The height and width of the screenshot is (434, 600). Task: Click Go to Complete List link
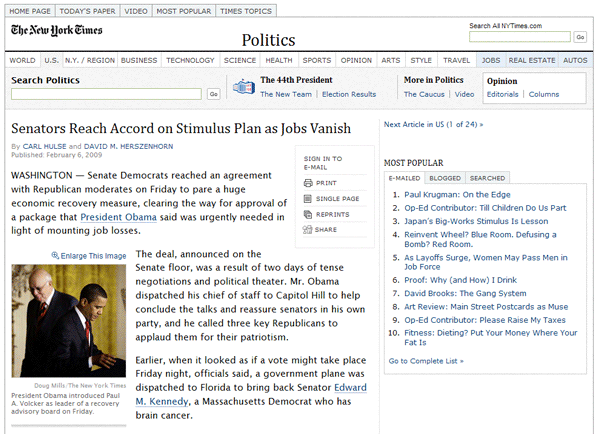click(426, 361)
